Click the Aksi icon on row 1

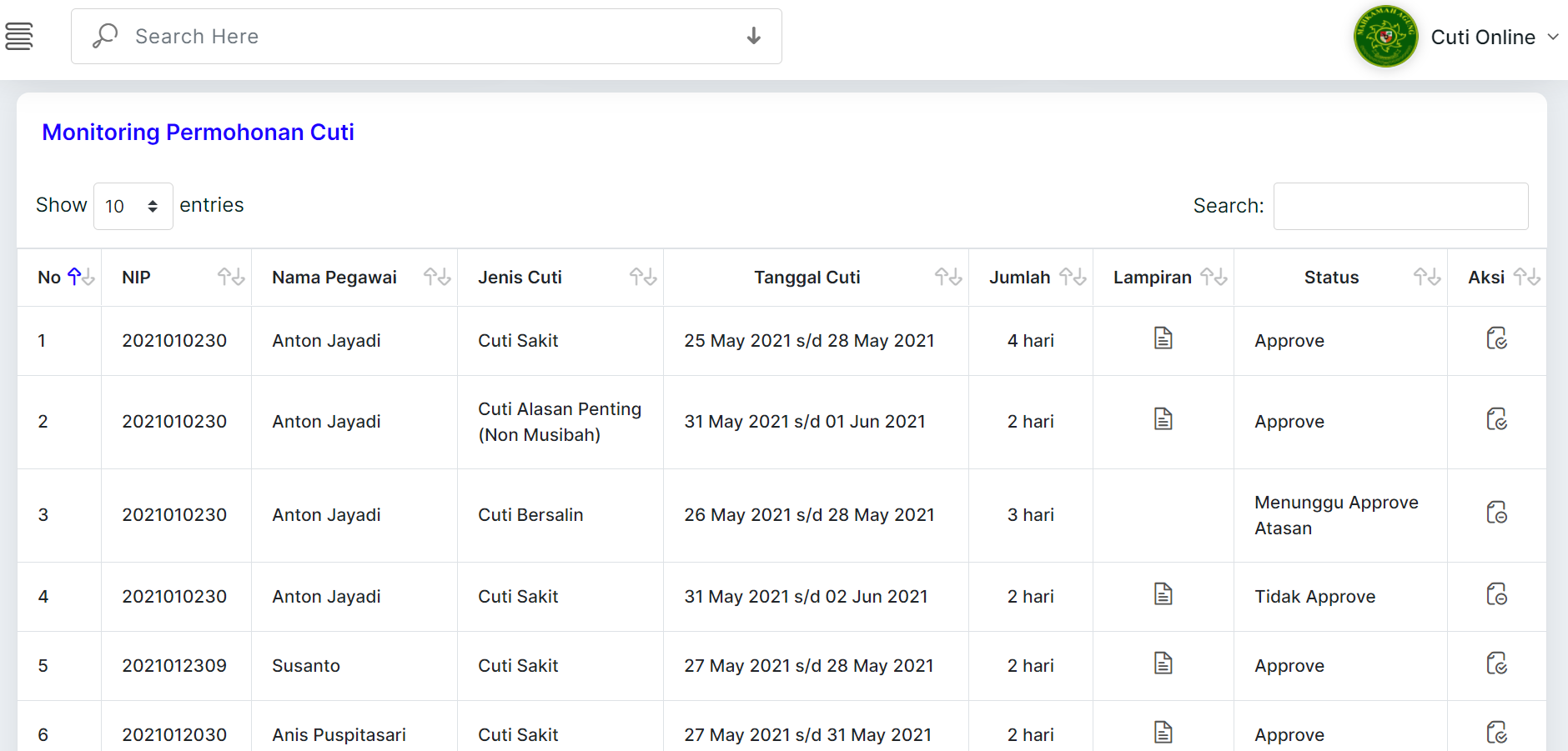point(1498,339)
